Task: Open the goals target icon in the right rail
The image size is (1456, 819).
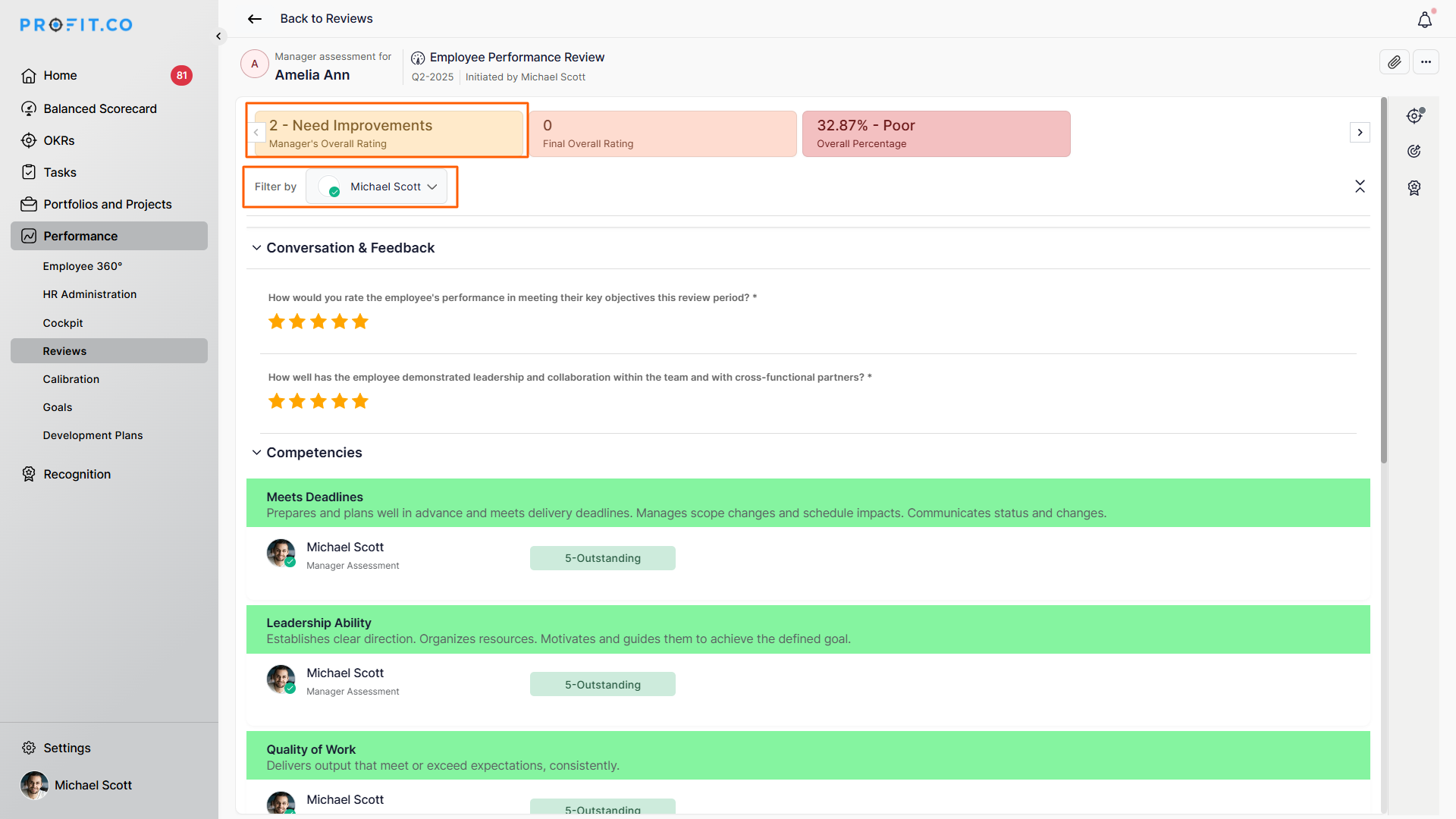Action: point(1414,152)
